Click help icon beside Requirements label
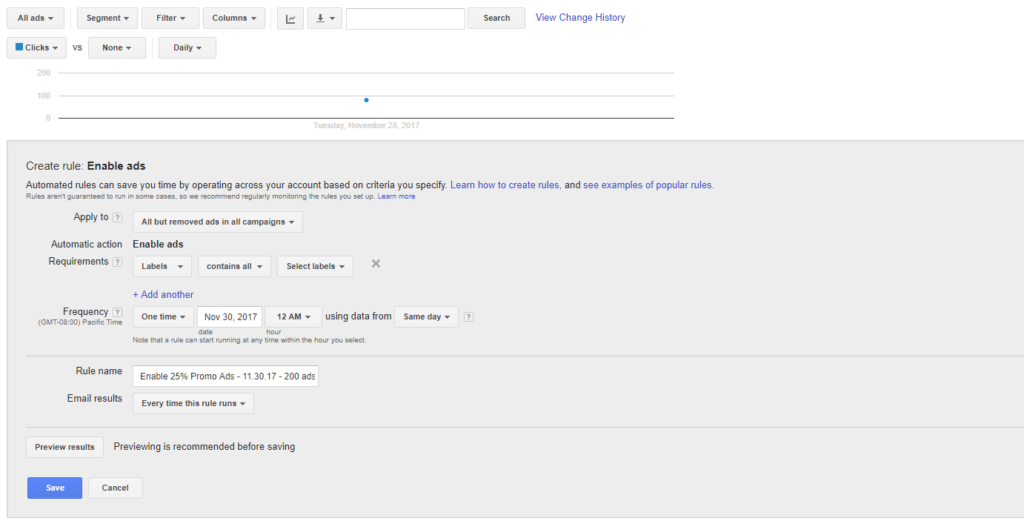The image size is (1024, 521). coord(118,262)
